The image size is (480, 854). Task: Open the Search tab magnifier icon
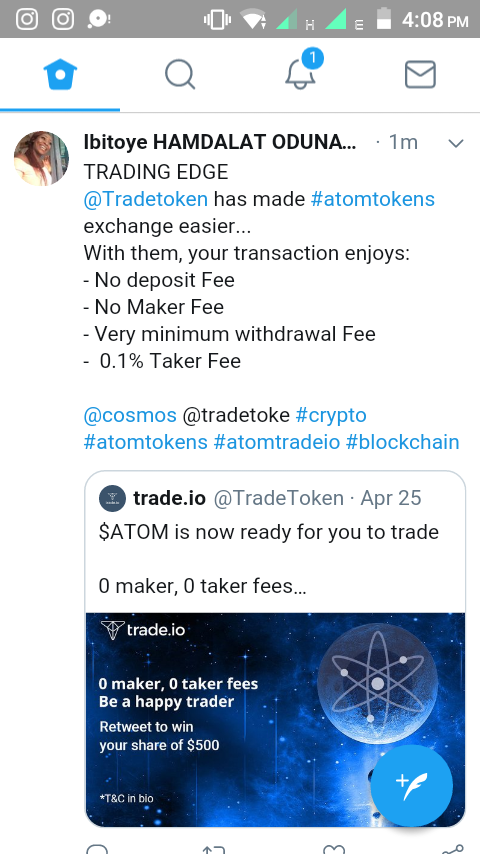[x=180, y=75]
